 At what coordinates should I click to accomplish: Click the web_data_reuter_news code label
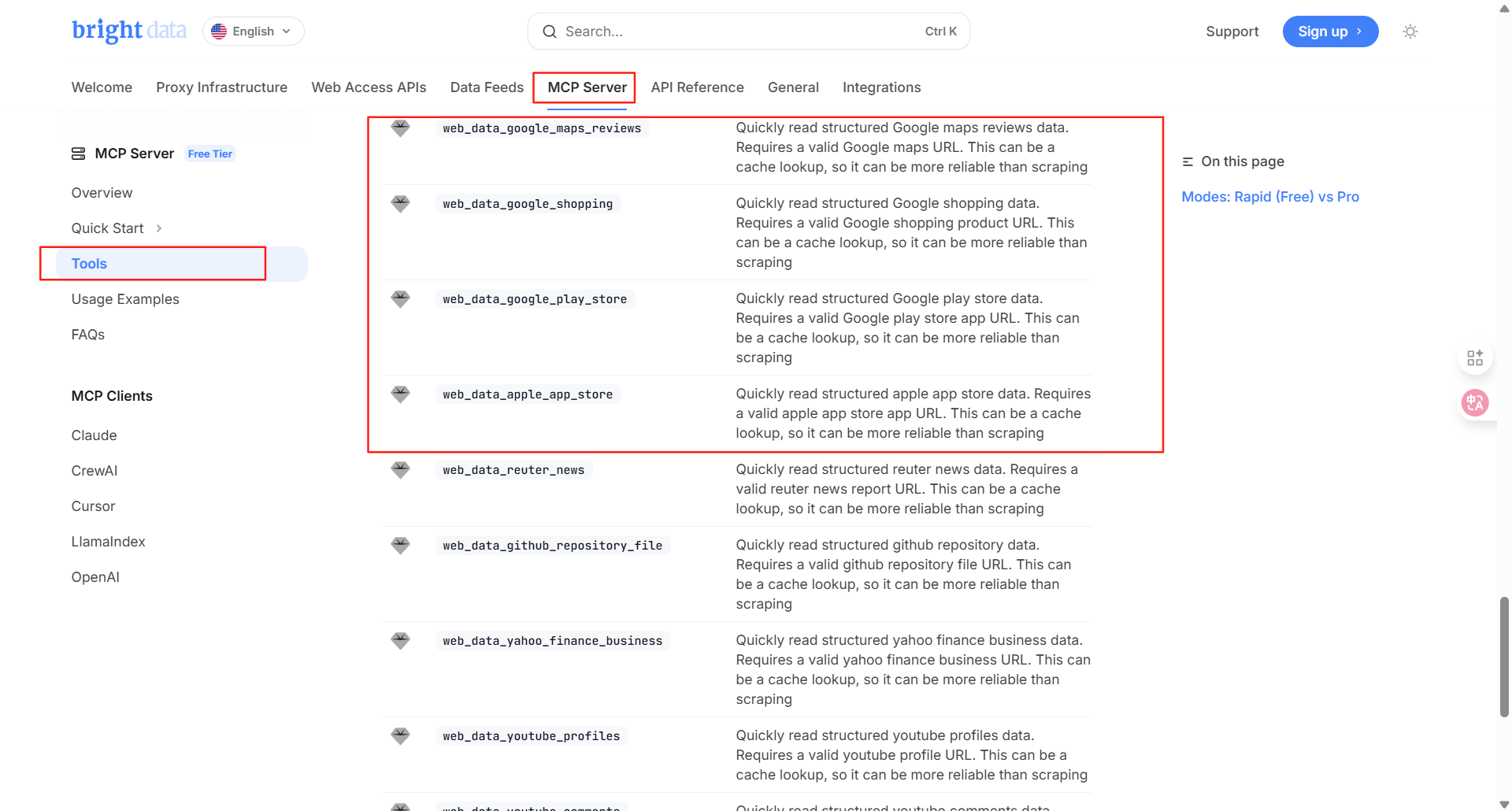(513, 470)
